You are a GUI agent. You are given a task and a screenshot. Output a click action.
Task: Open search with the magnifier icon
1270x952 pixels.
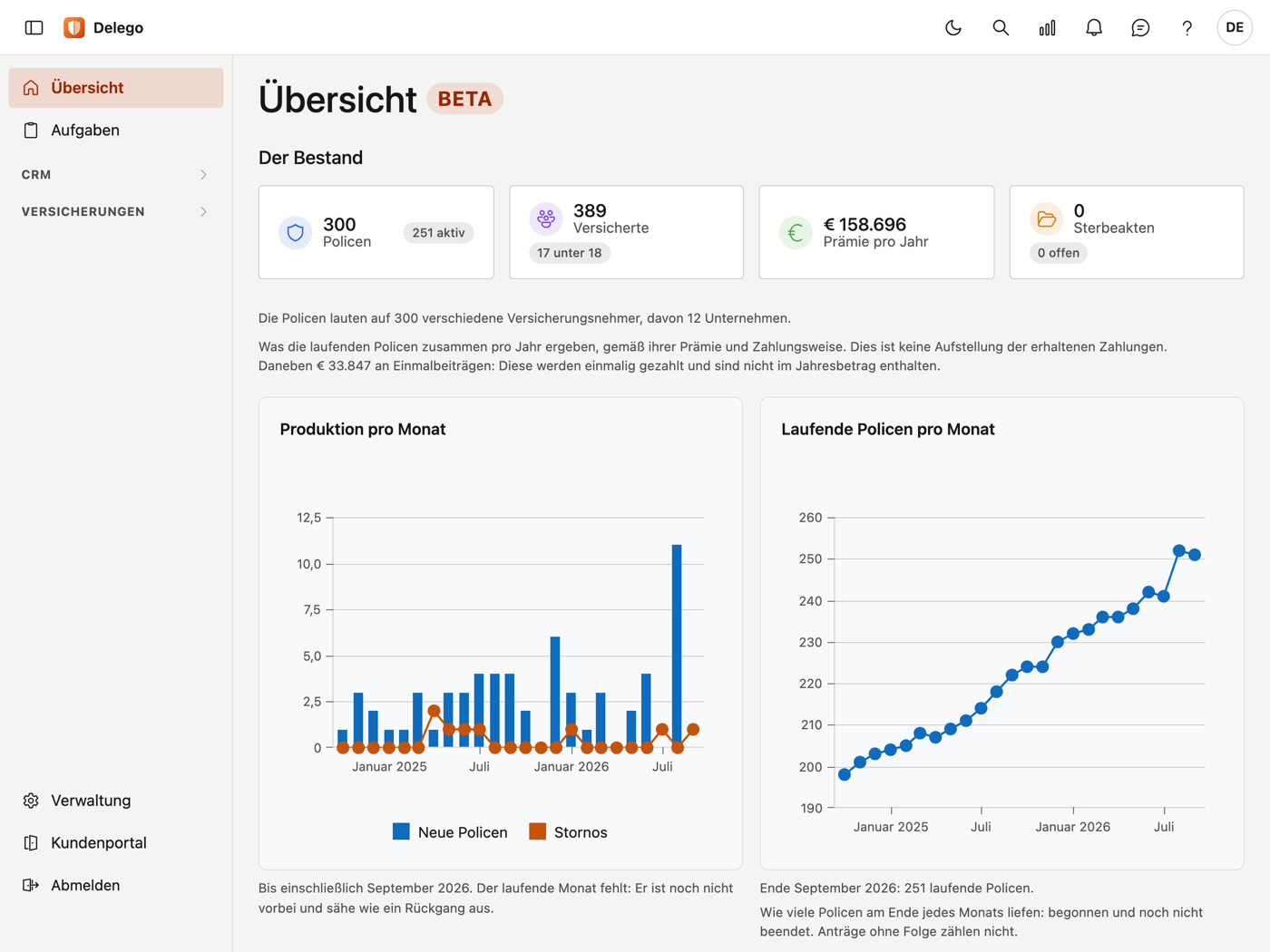pyautogui.click(x=1001, y=27)
